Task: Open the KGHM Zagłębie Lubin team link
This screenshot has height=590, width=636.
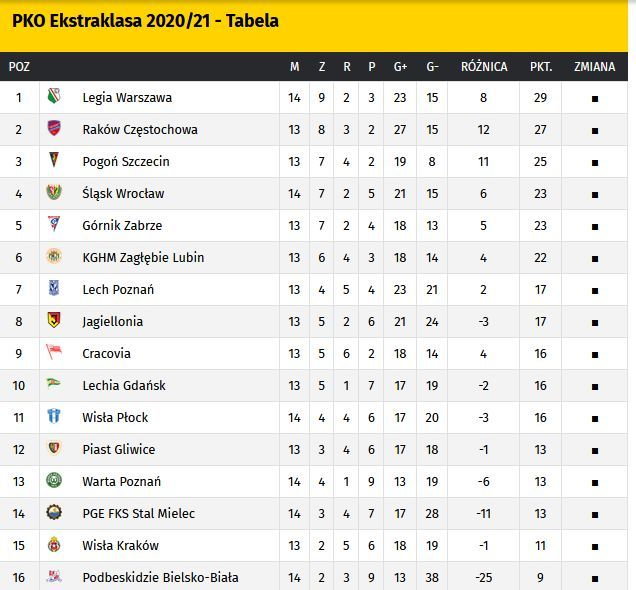Action: [x=143, y=257]
